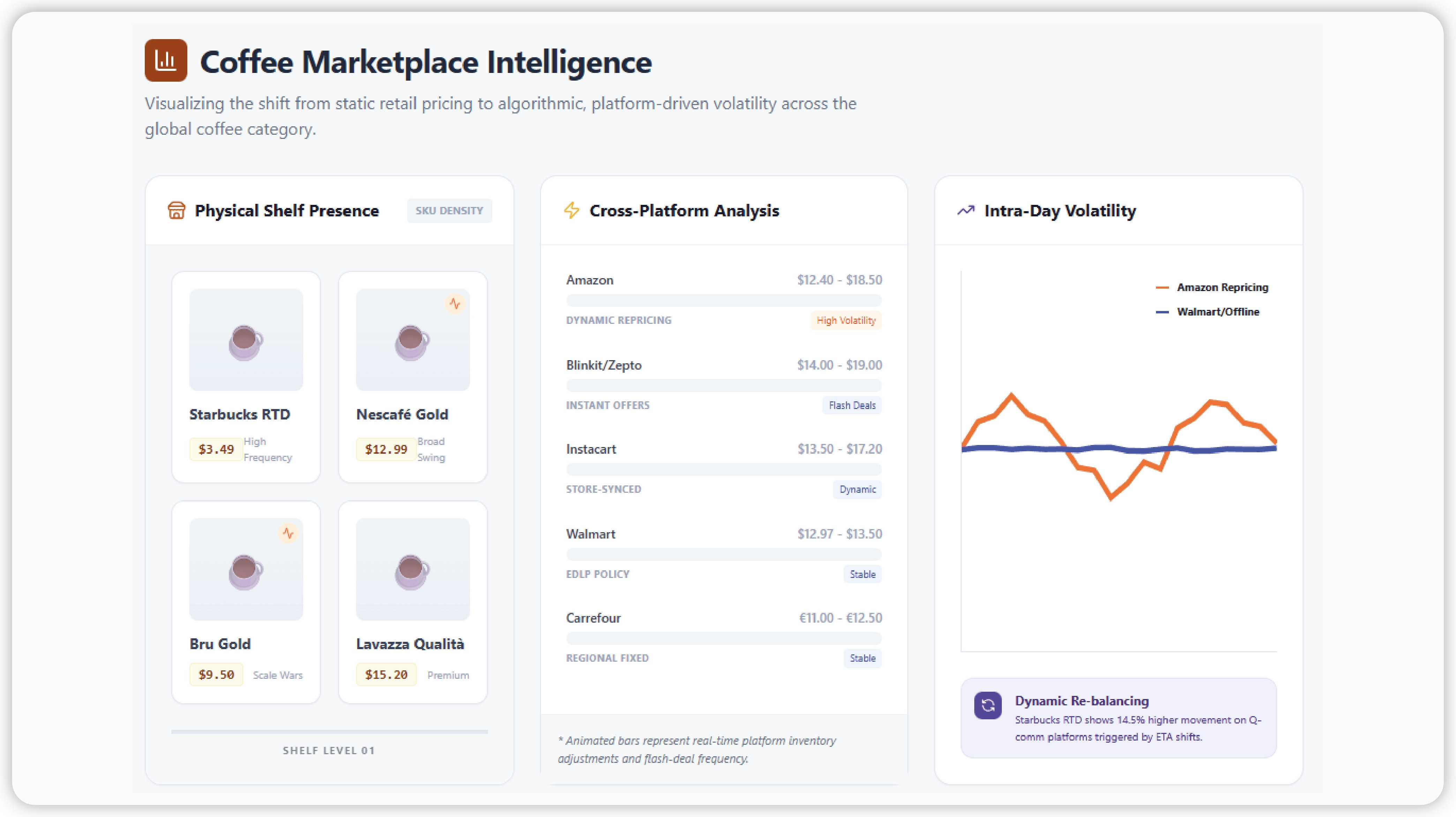Click the trending arrow Intra-Day Volatility icon
The image size is (1456, 817).
point(966,210)
